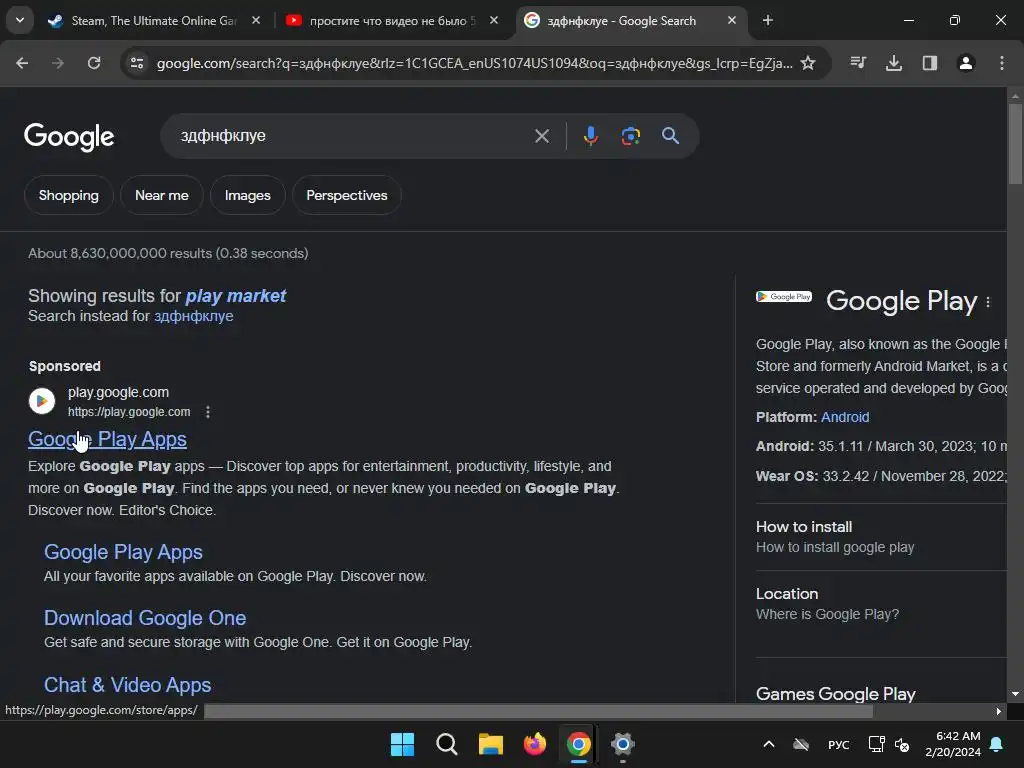Open the Windows Start menu

click(402, 744)
